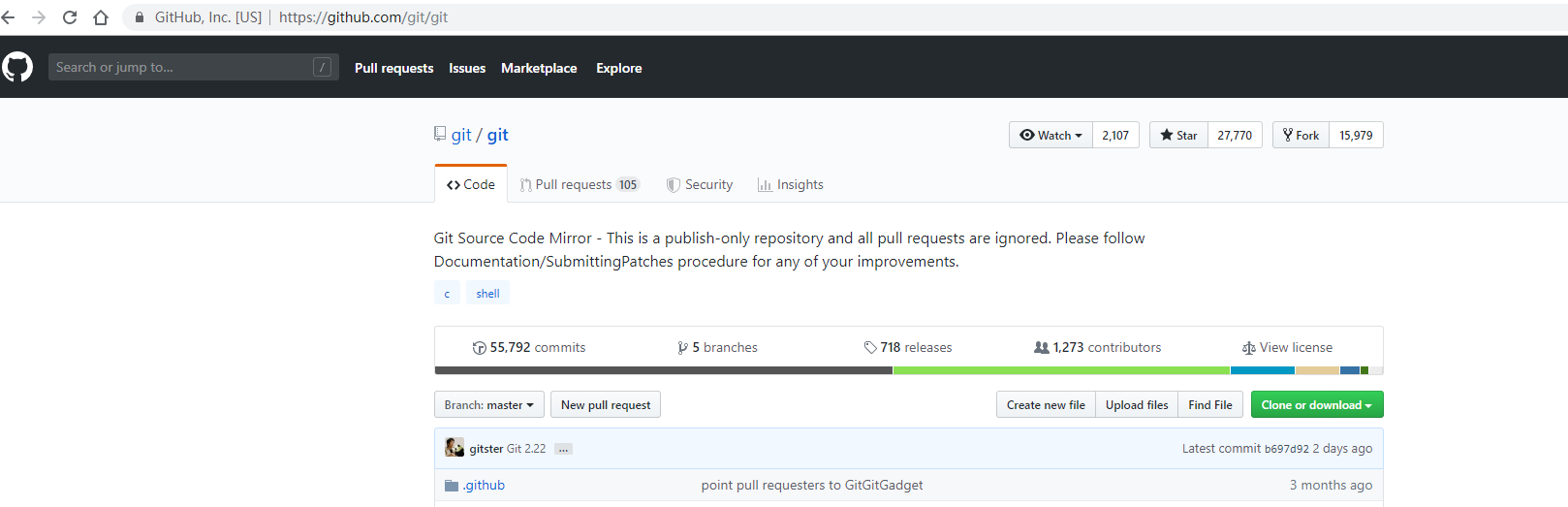This screenshot has width=1568, height=507.
Task: Open commit 'point pull requesters to GitGitGadget'
Action: pos(812,485)
